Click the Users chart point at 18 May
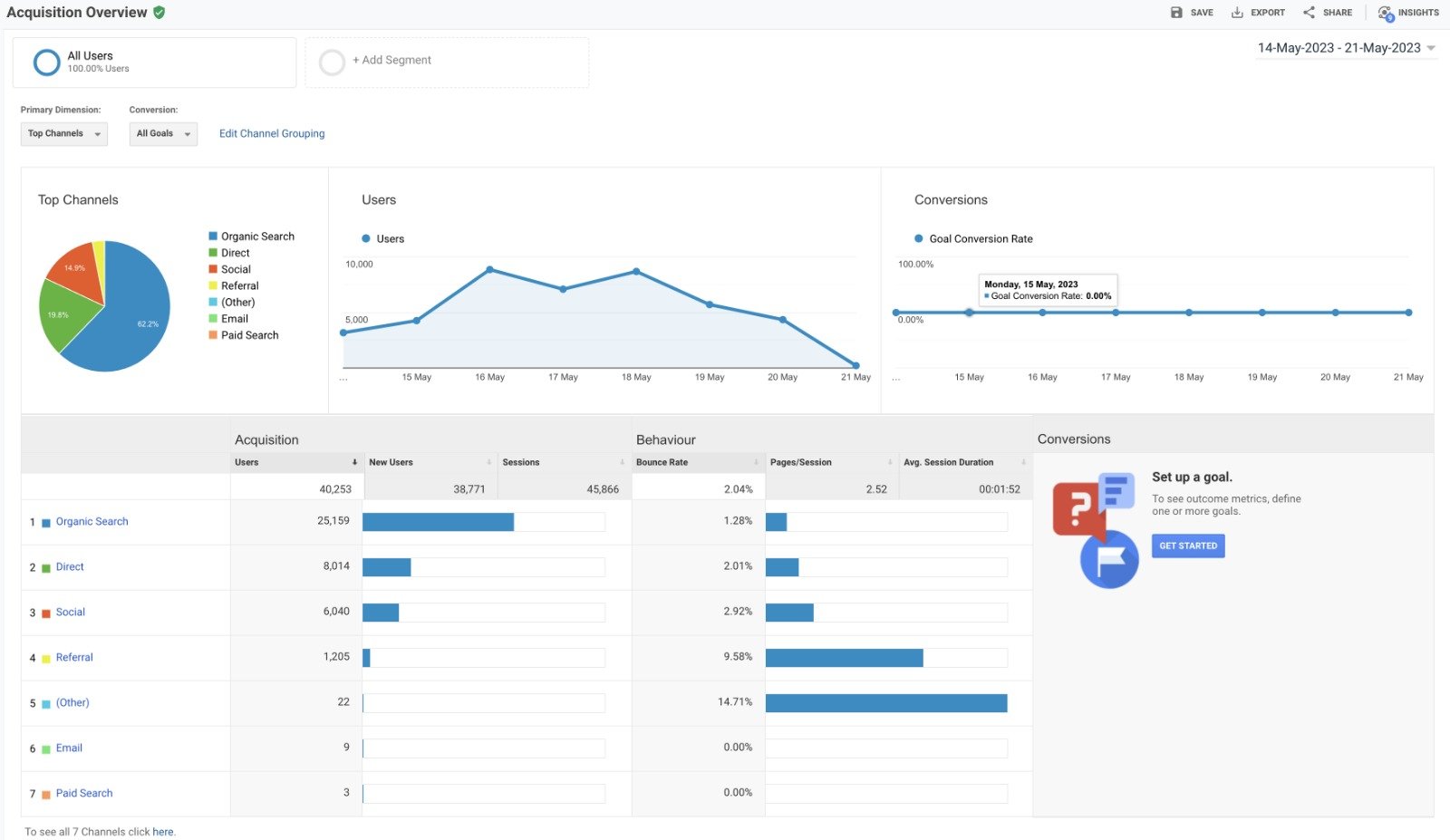 pyautogui.click(x=636, y=272)
